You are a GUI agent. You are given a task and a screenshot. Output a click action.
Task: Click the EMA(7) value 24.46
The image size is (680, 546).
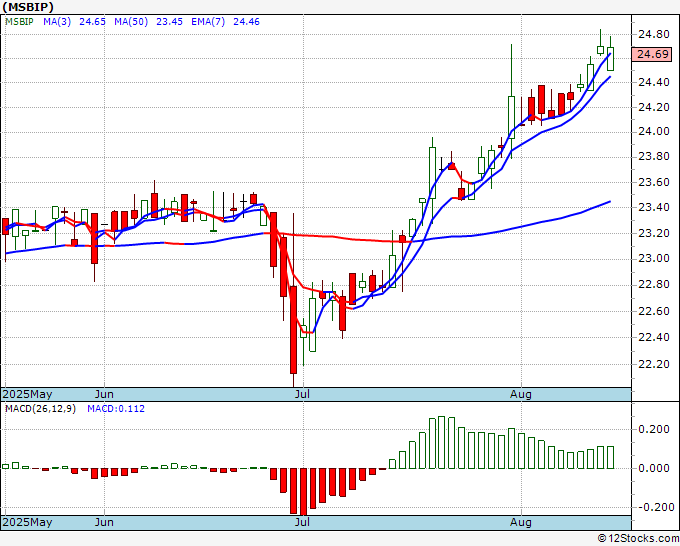(246, 22)
